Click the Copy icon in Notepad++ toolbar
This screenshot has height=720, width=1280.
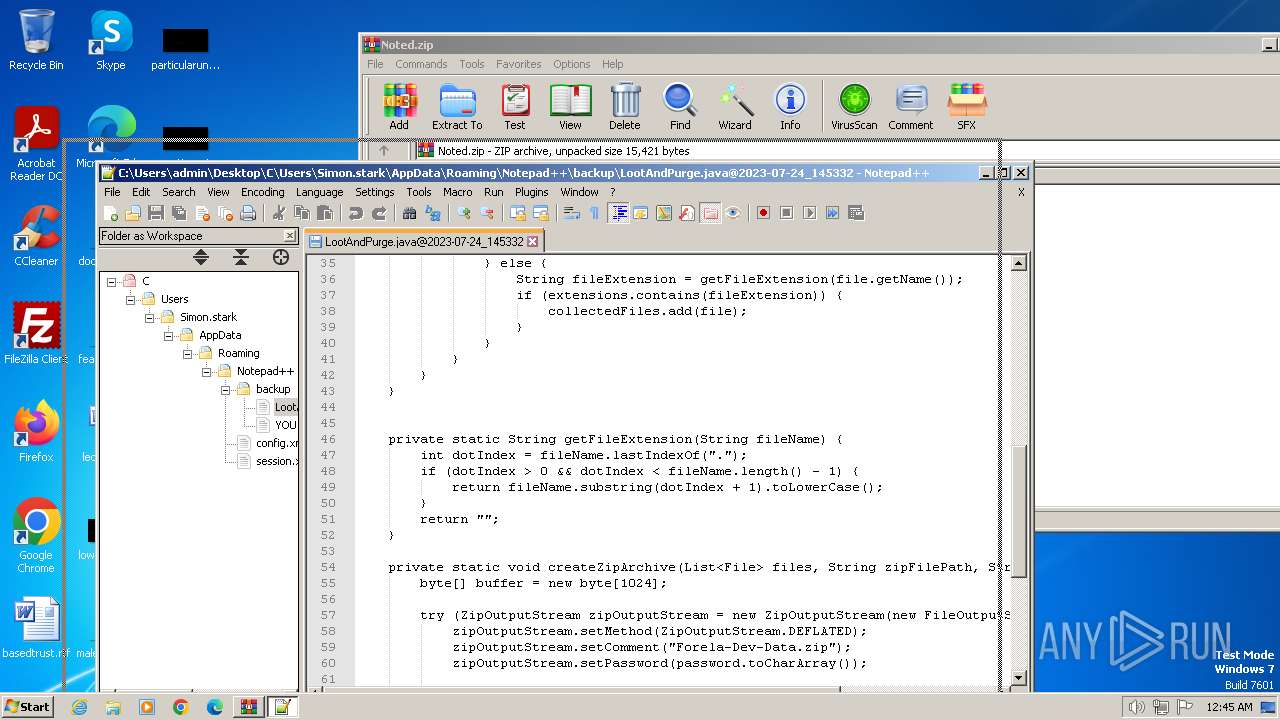(302, 213)
